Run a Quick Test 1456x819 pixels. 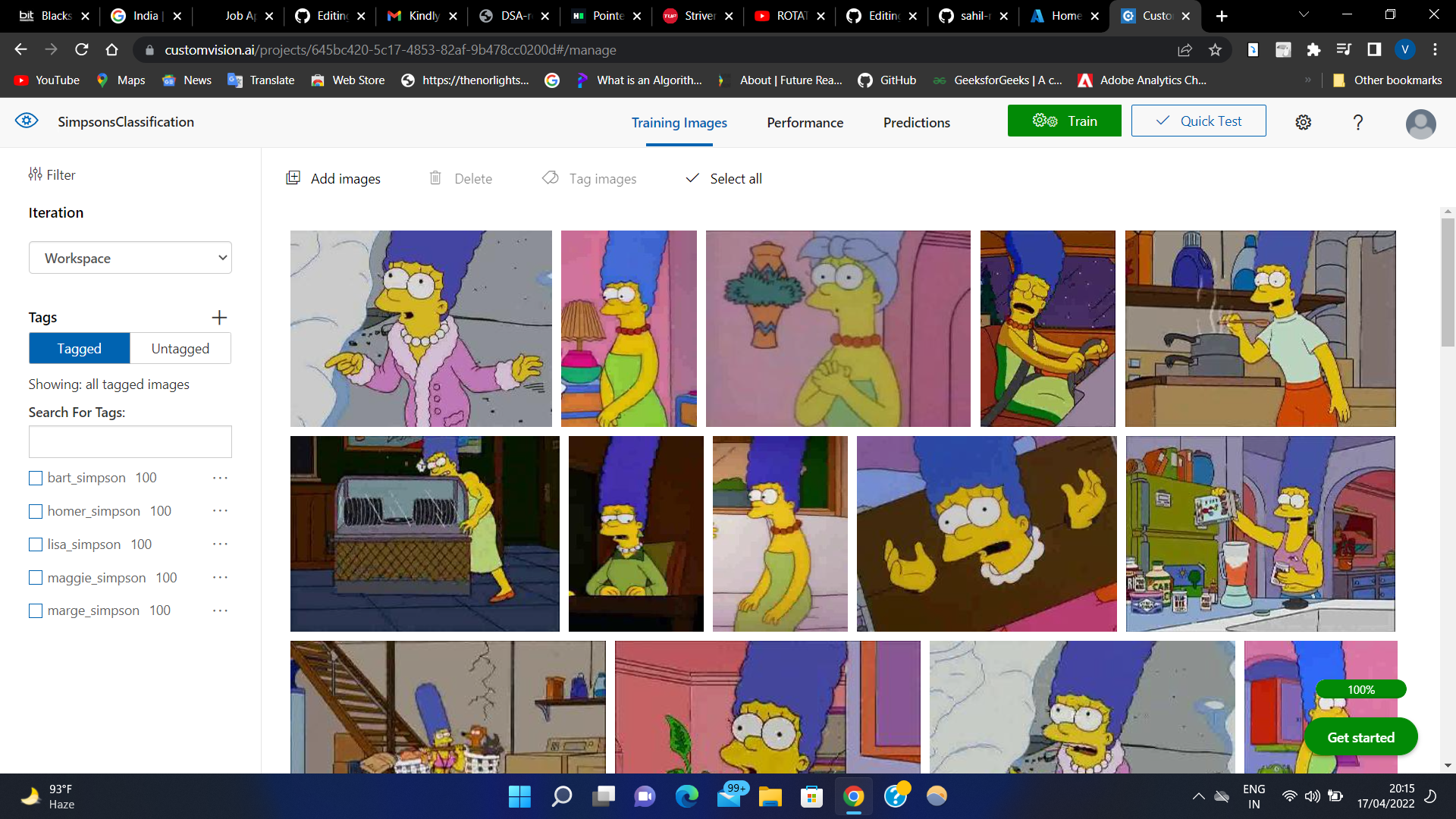(x=1198, y=121)
